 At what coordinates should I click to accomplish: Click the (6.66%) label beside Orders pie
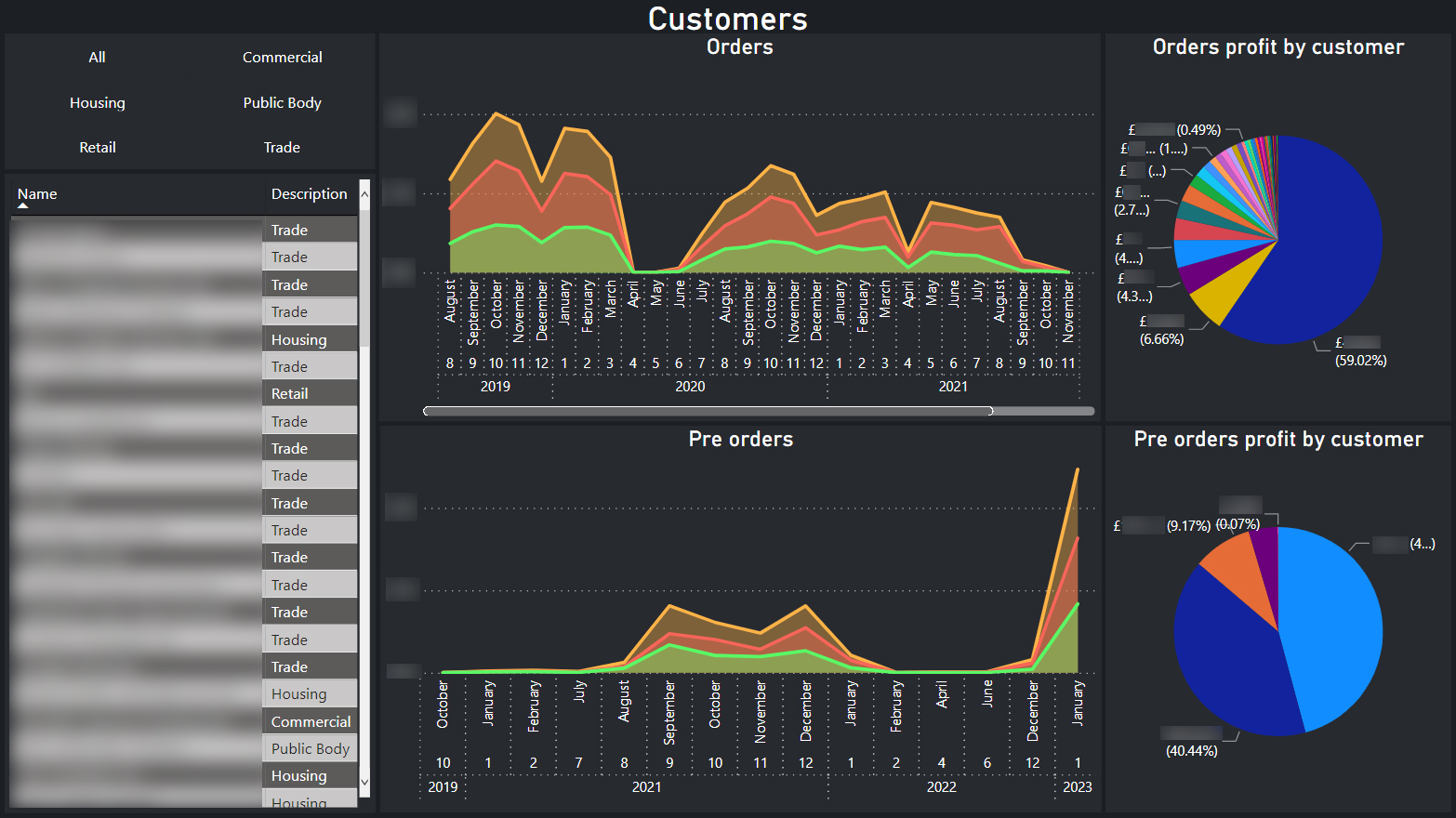coord(1162,339)
